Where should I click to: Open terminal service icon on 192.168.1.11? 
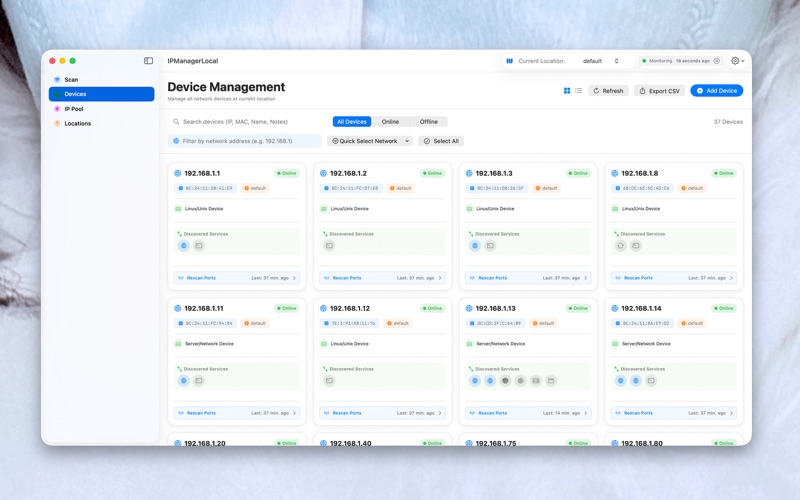[199, 381]
